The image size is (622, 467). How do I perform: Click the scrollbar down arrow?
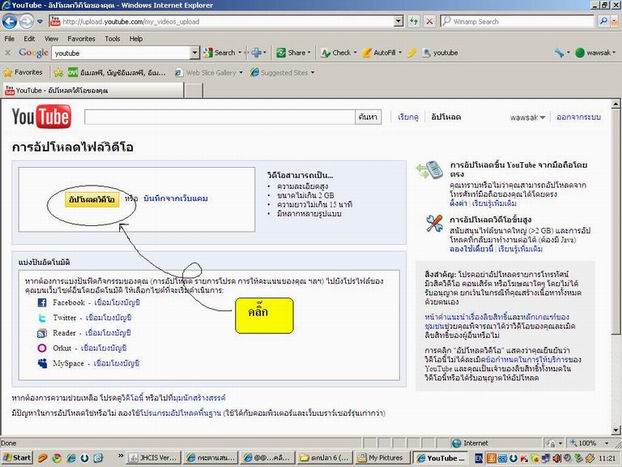point(616,430)
